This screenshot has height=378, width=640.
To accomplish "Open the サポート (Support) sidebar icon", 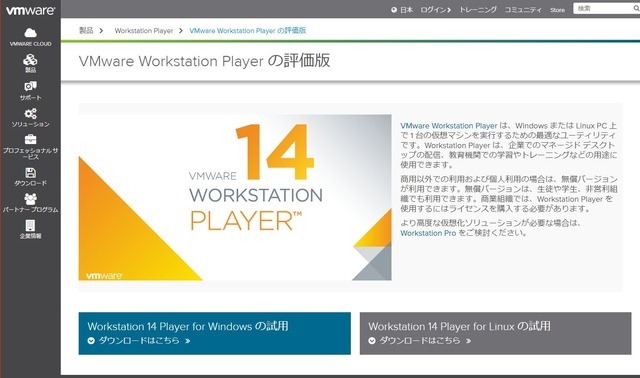I will pos(30,86).
